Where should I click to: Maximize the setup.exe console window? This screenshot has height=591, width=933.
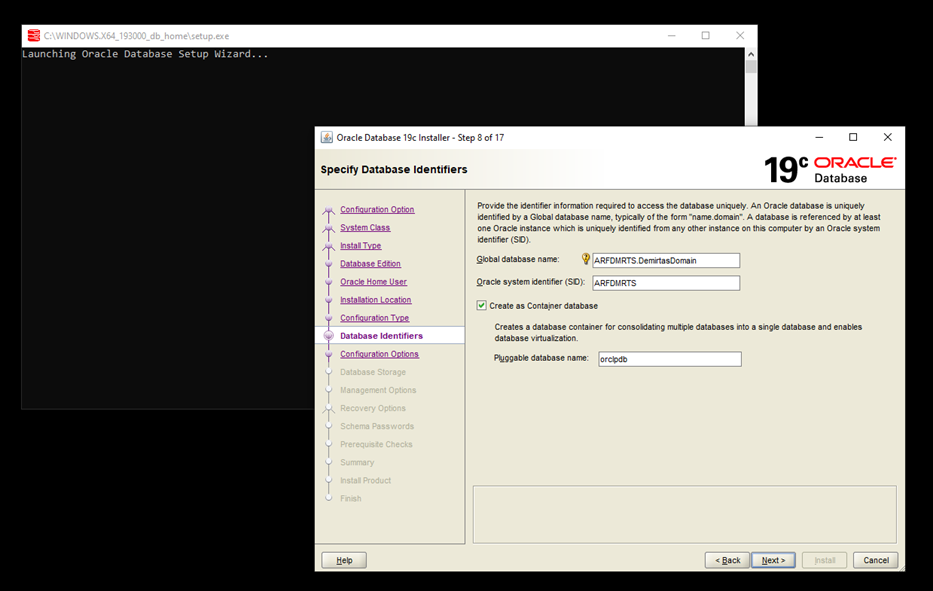(x=706, y=36)
